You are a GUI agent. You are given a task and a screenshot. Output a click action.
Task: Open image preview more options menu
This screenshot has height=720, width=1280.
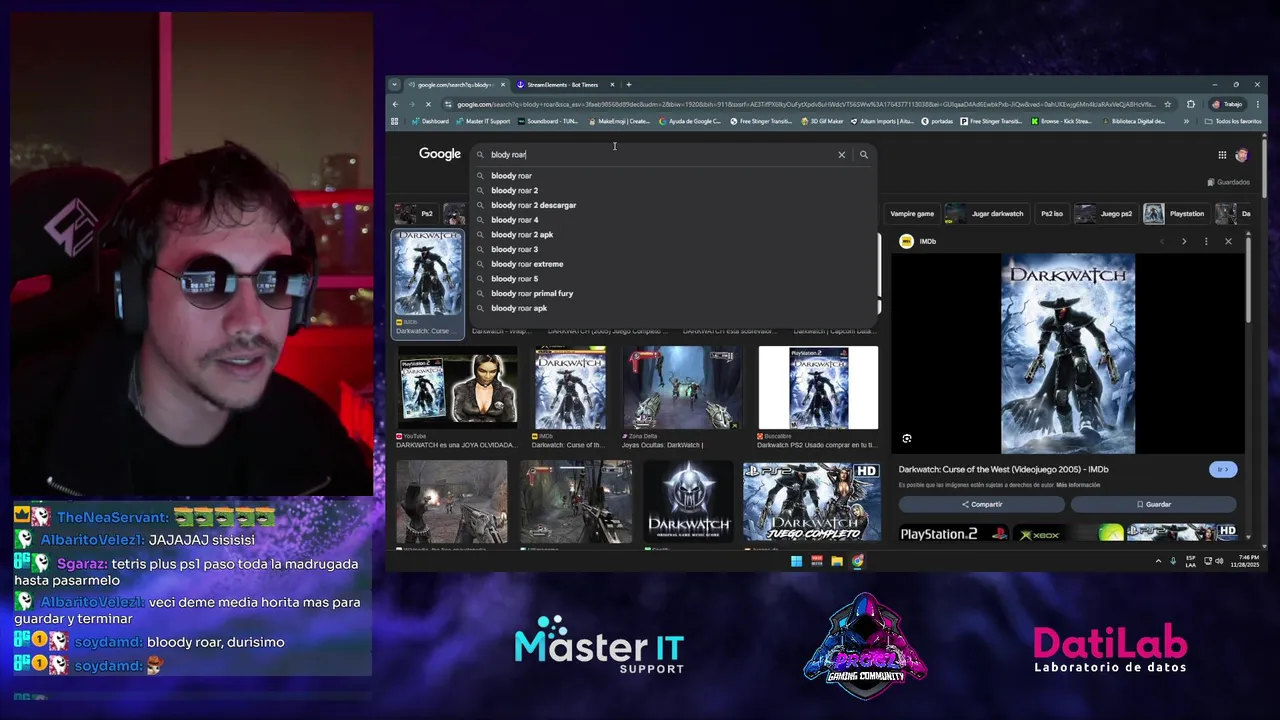[x=1206, y=241]
